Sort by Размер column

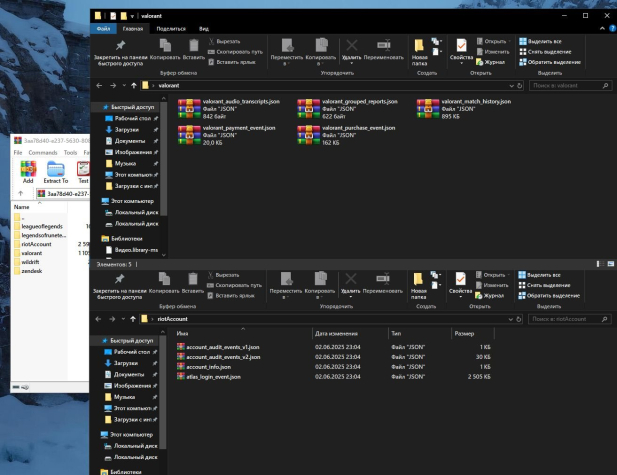tap(464, 333)
